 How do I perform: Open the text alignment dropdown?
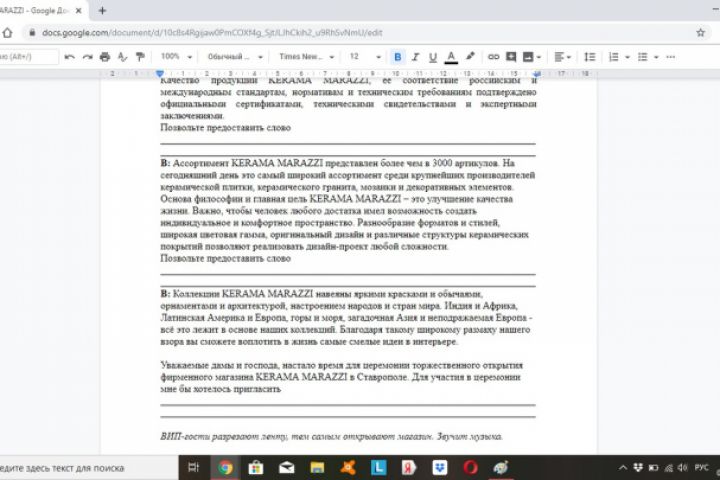[x=562, y=57]
